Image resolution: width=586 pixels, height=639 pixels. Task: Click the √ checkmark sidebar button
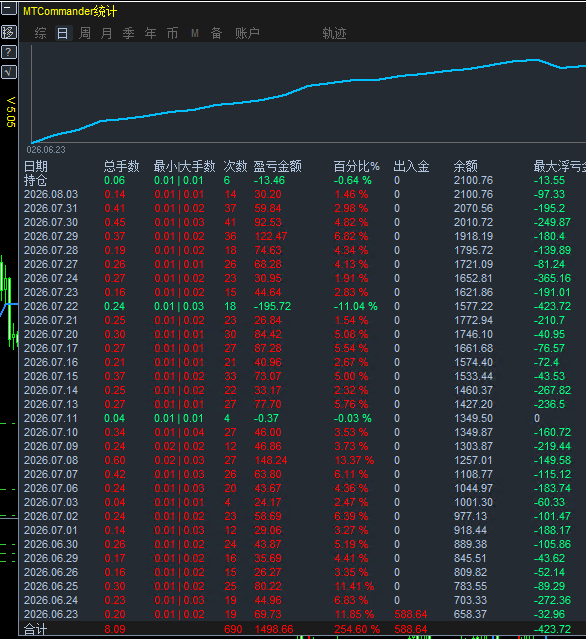point(9,72)
